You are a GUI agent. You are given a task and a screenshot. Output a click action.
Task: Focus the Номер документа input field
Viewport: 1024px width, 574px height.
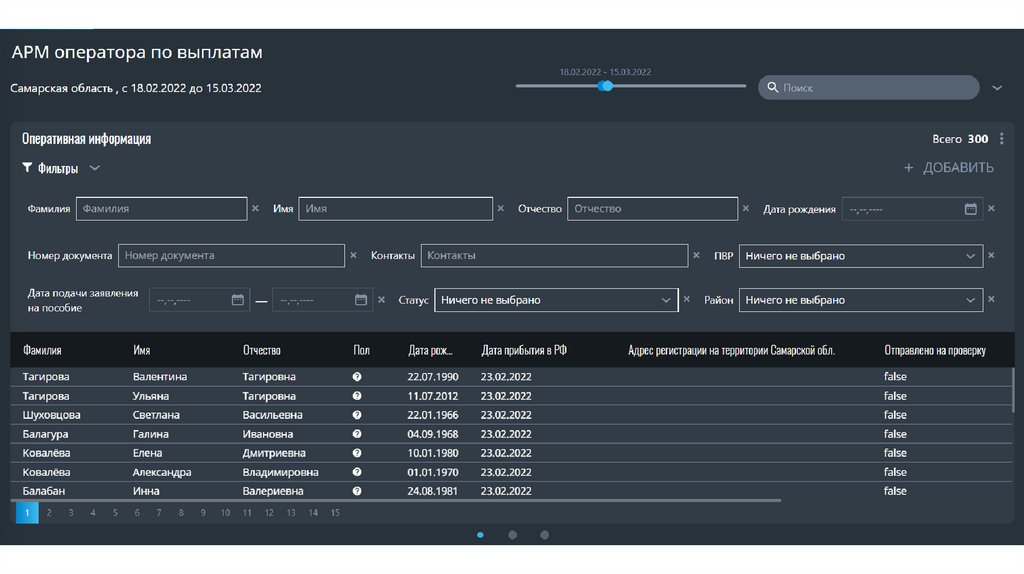point(231,256)
